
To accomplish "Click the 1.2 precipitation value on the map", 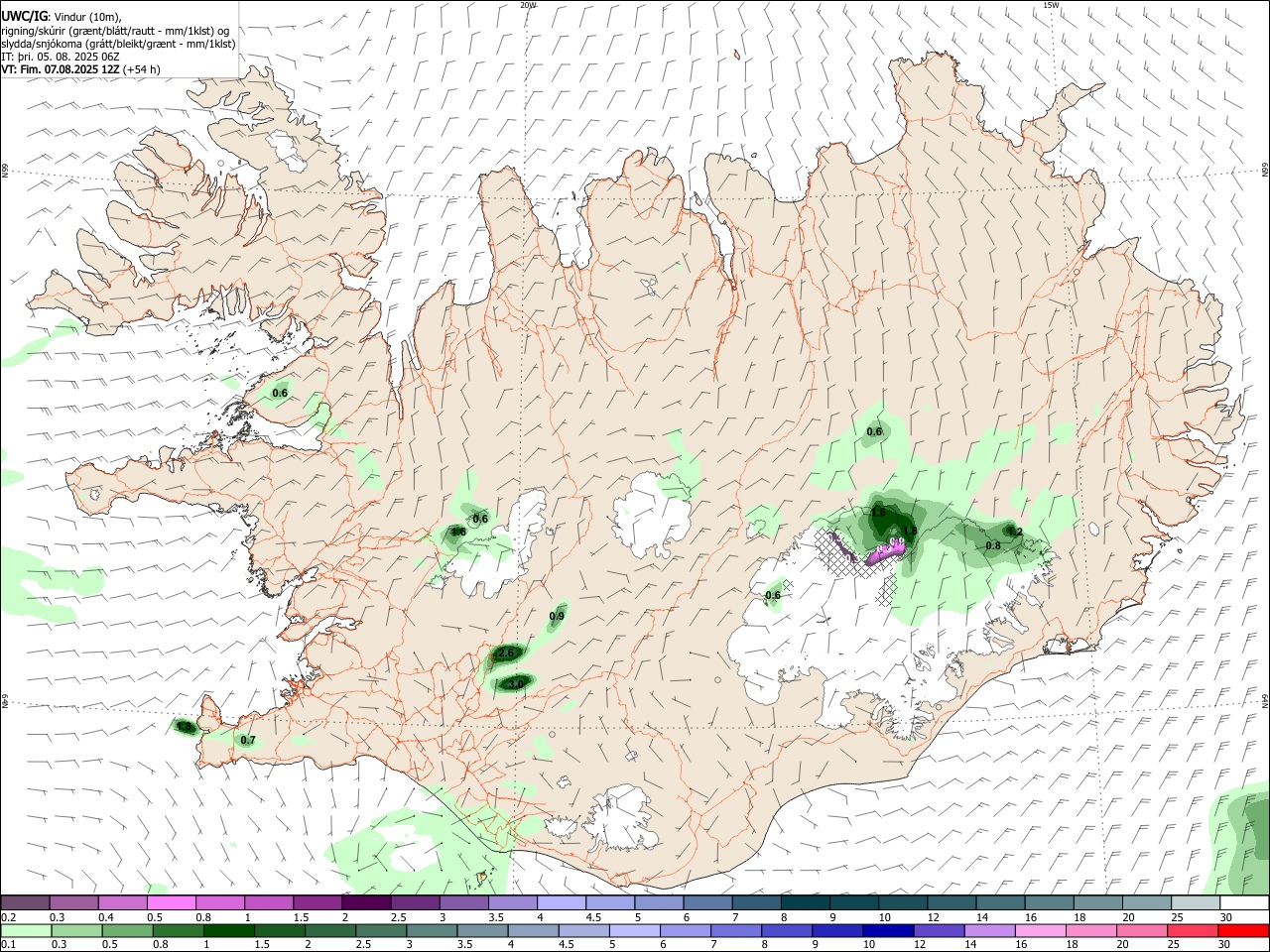I will point(1014,533).
